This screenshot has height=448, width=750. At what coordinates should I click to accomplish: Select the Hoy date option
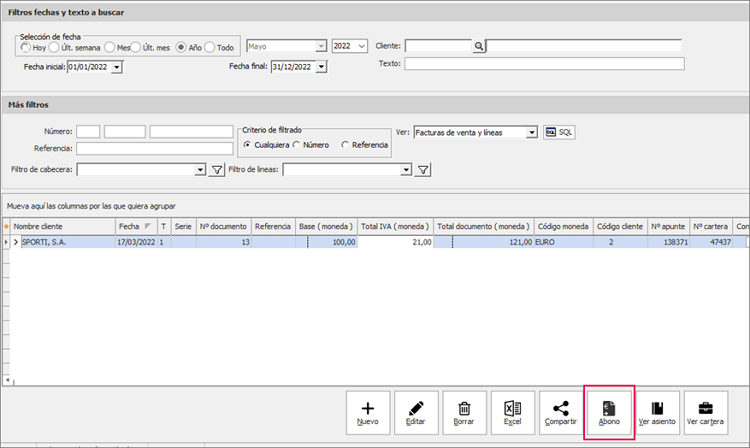(x=25, y=47)
